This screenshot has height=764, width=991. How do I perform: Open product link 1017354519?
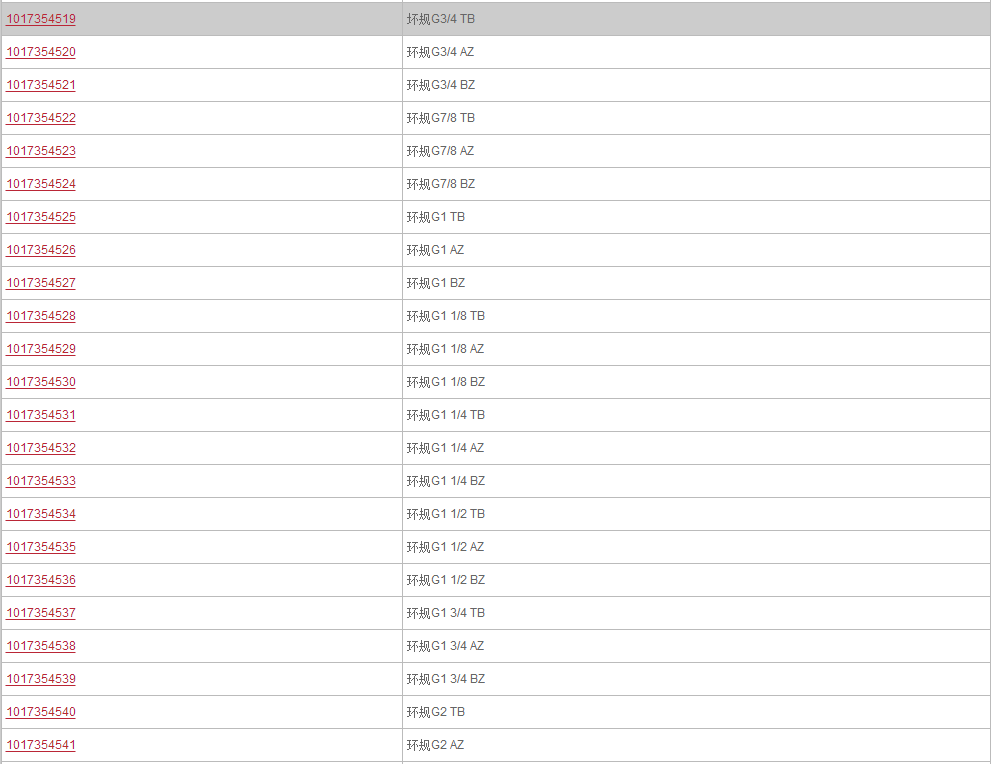point(41,19)
